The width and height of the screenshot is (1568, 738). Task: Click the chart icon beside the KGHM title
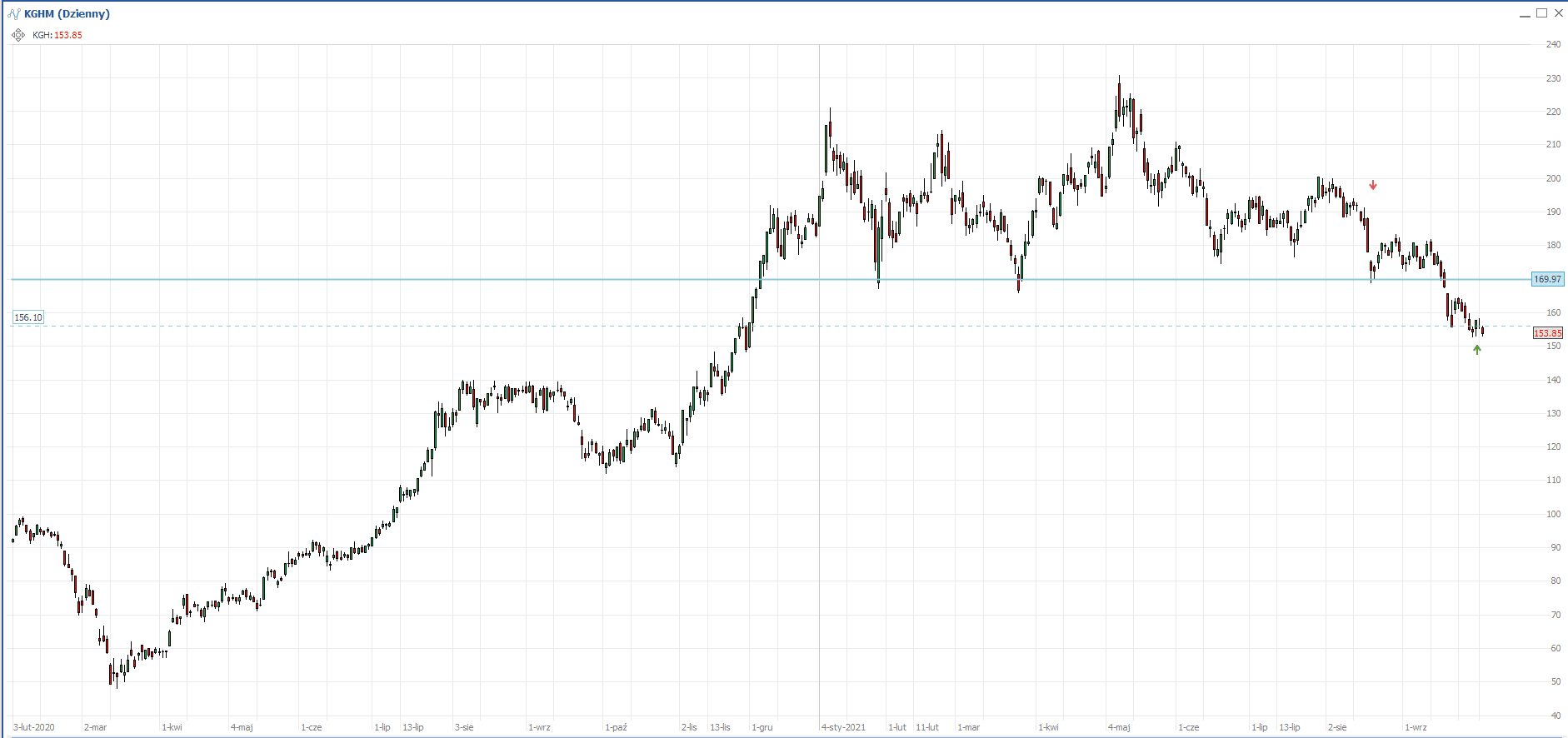point(13,13)
